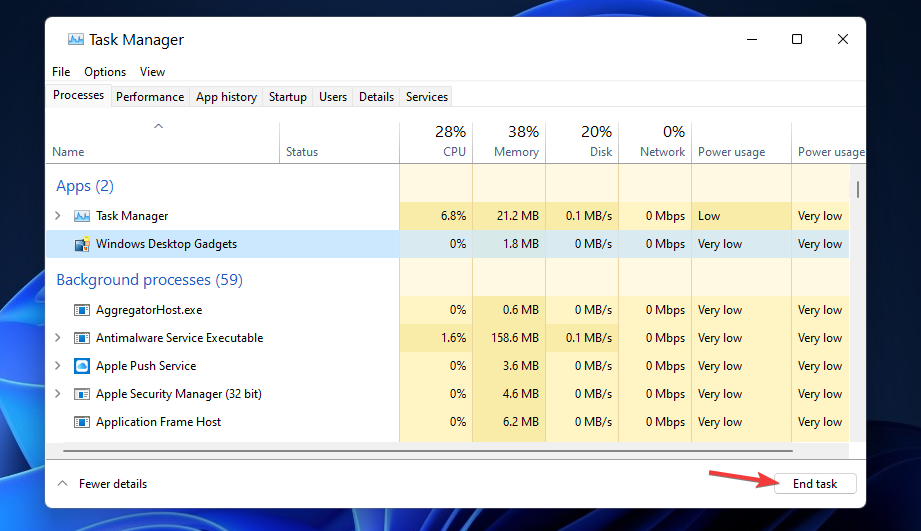
Task: Sort processes by CPU column
Action: (436, 143)
